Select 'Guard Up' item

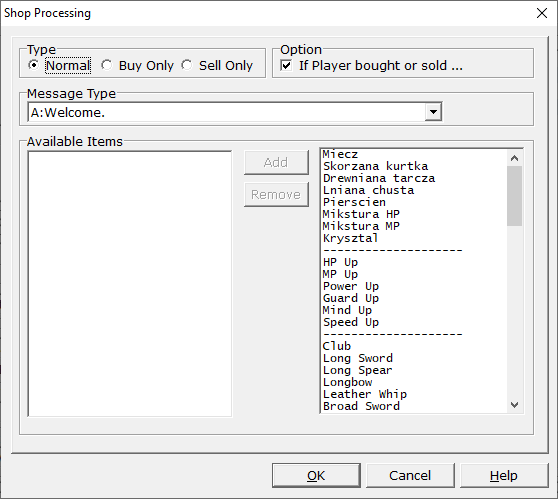click(x=414, y=298)
